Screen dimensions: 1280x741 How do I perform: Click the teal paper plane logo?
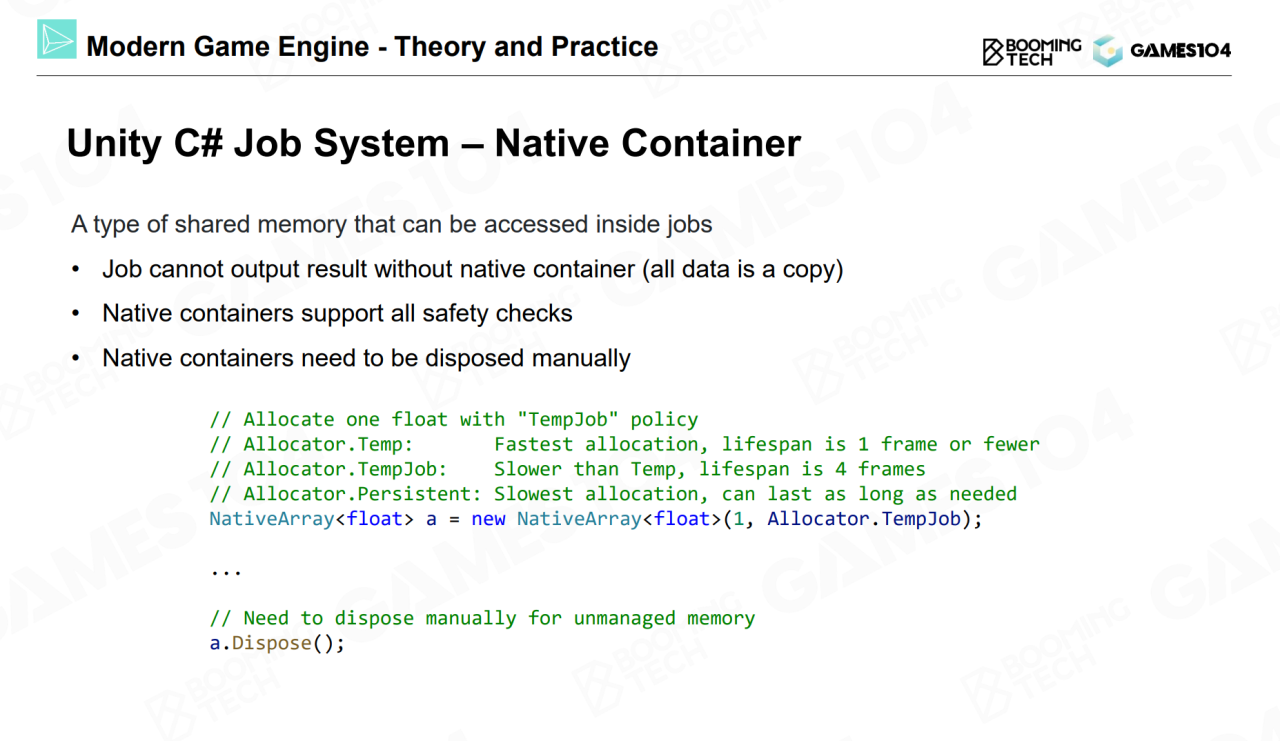point(57,39)
